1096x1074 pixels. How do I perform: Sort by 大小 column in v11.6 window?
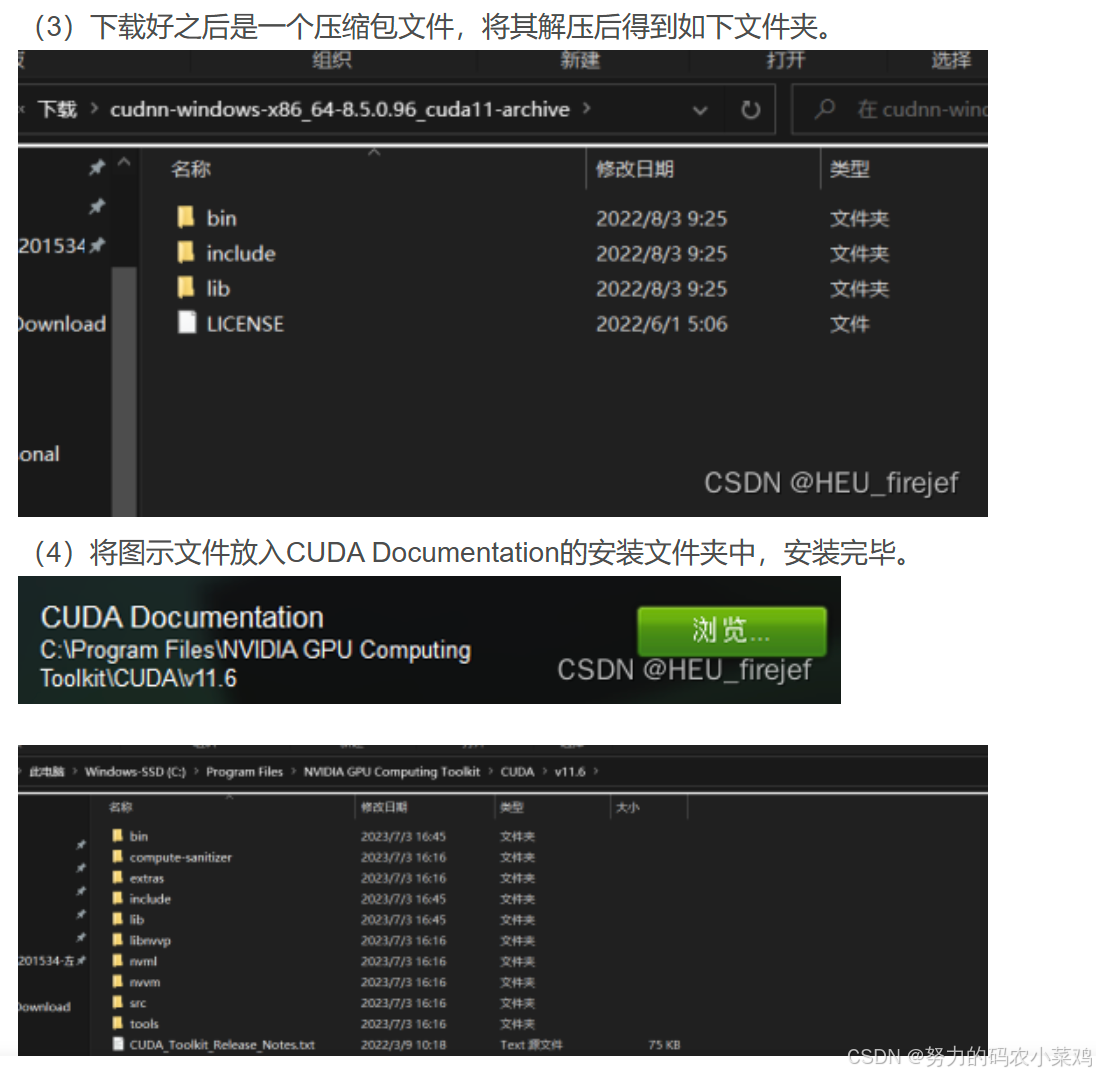coord(627,808)
